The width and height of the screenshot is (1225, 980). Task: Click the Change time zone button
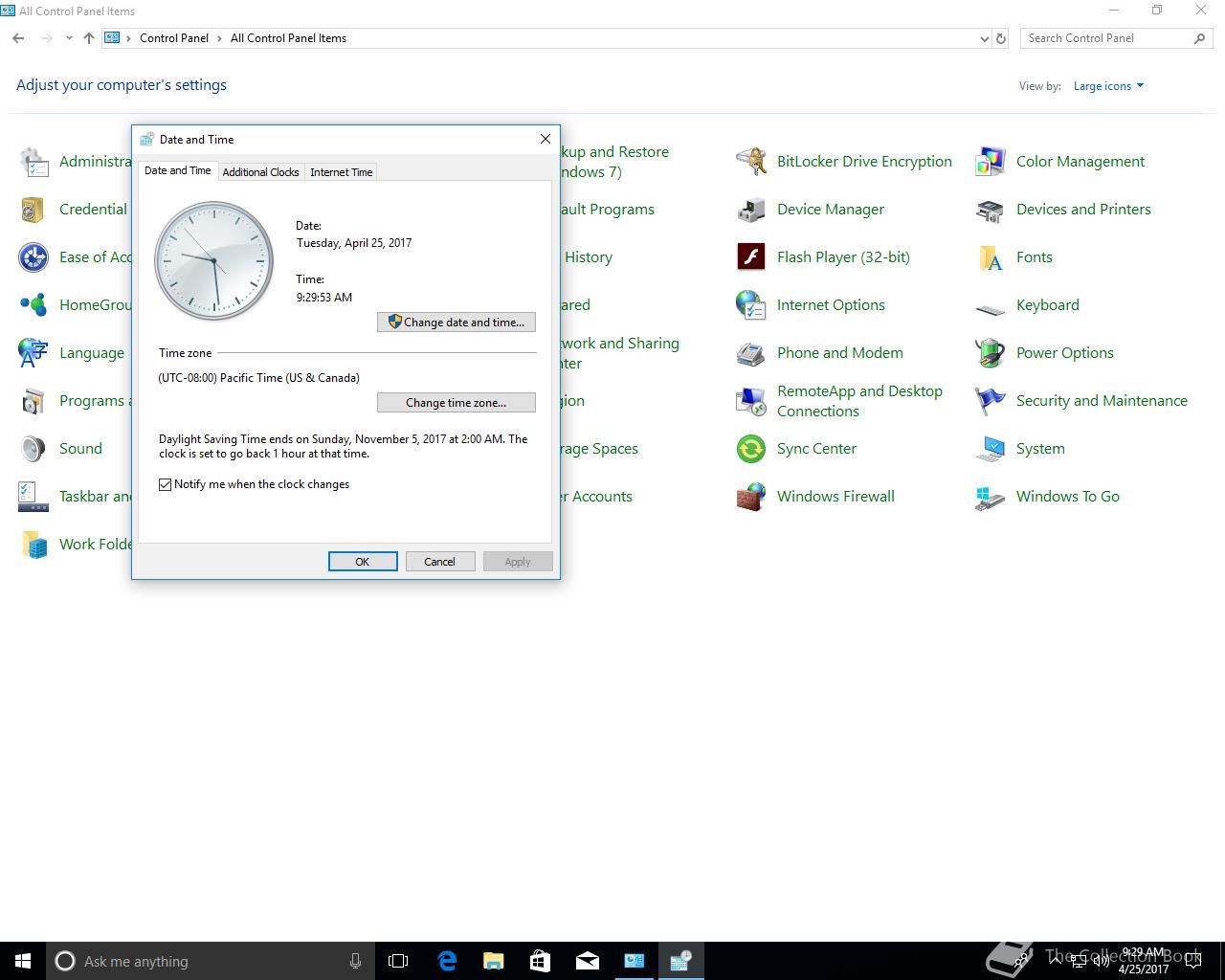pos(457,403)
